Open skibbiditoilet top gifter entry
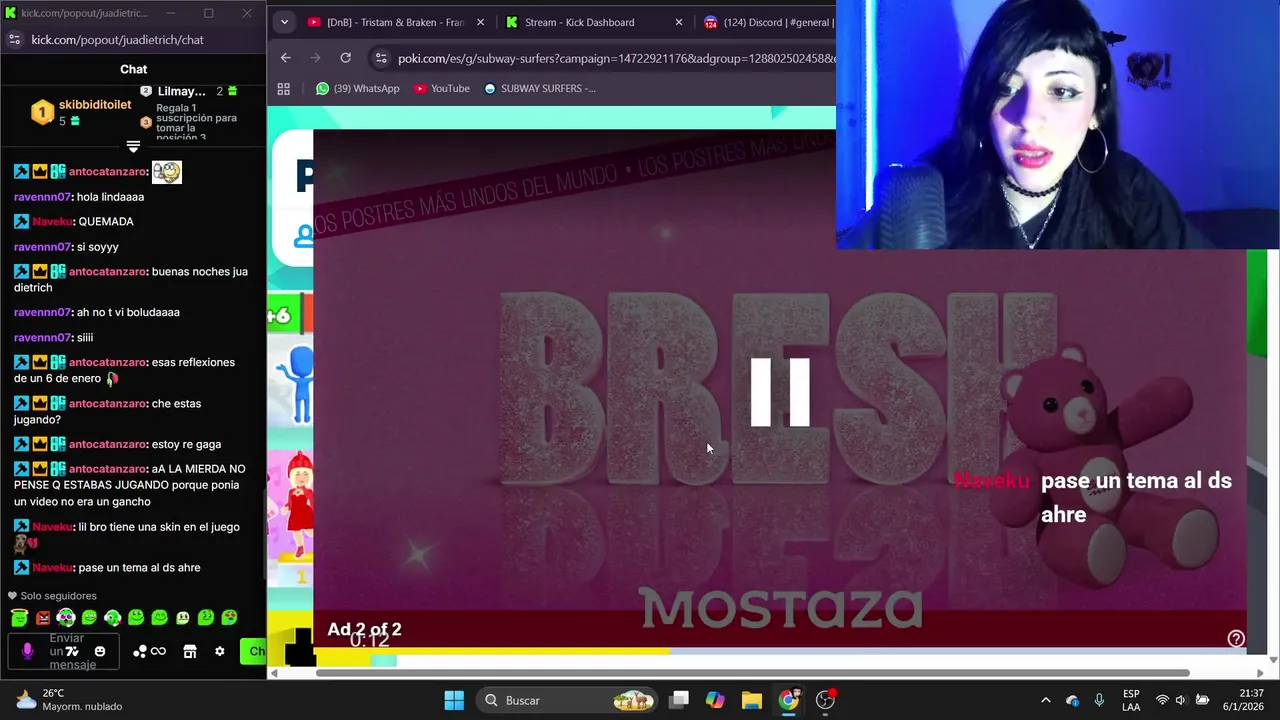This screenshot has width=1280, height=720. (80, 112)
